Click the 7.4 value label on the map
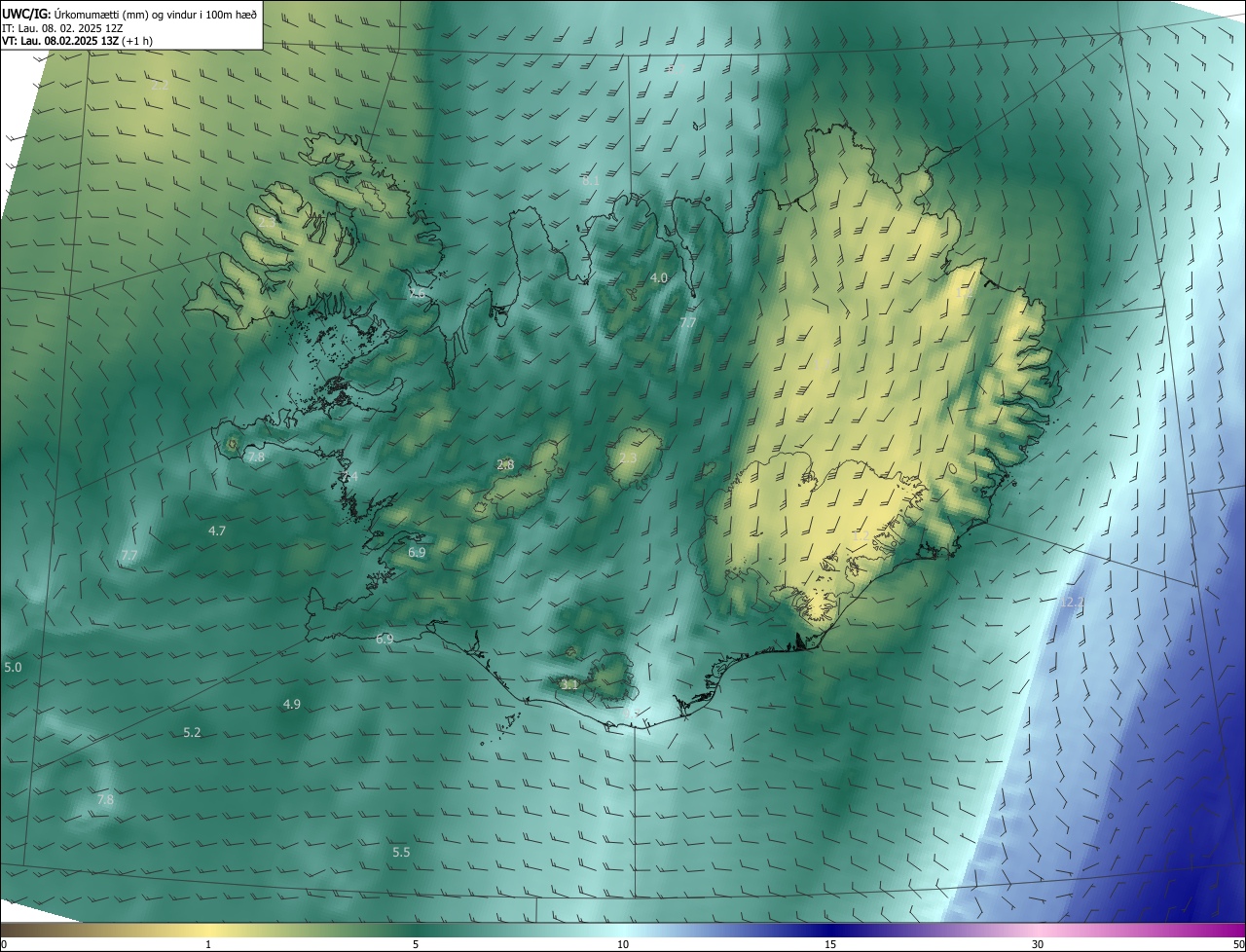The image size is (1246, 952). coord(349,477)
